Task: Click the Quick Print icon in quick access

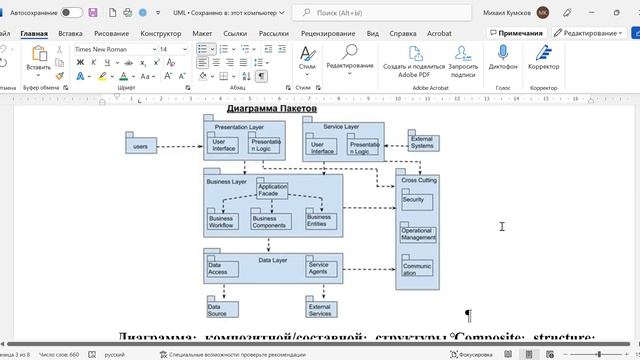Action: (128, 13)
